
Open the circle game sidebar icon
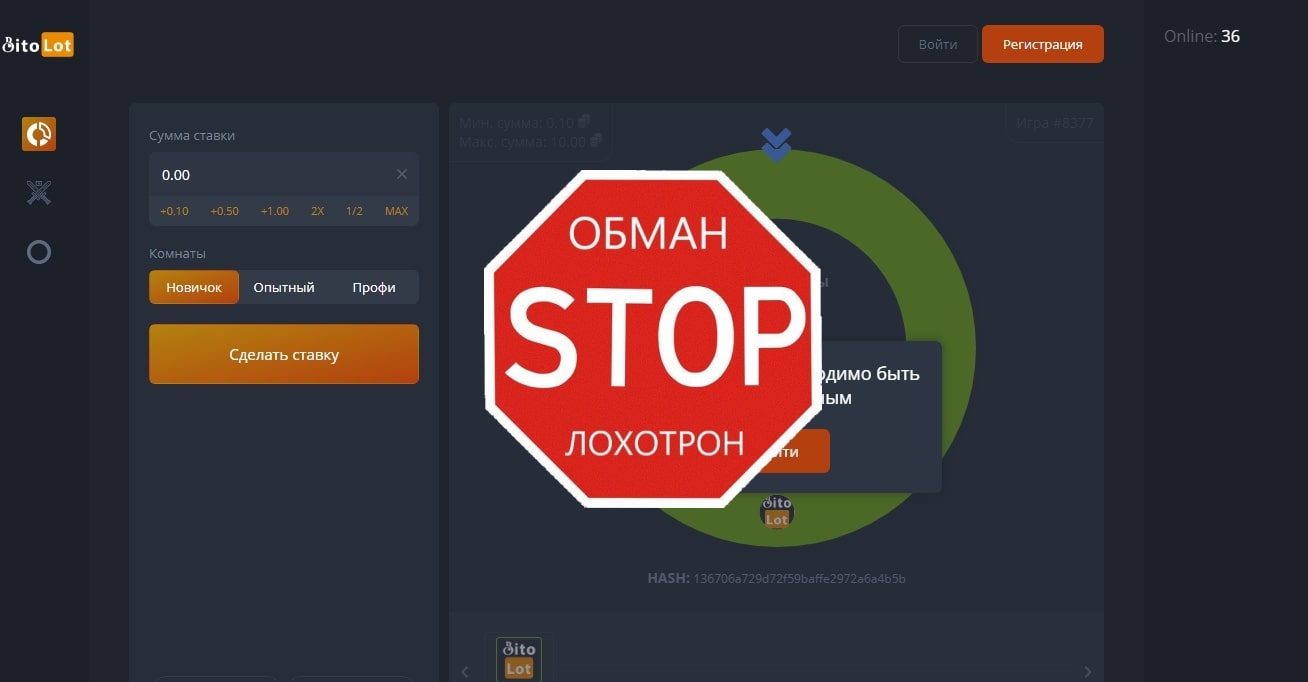(x=39, y=252)
